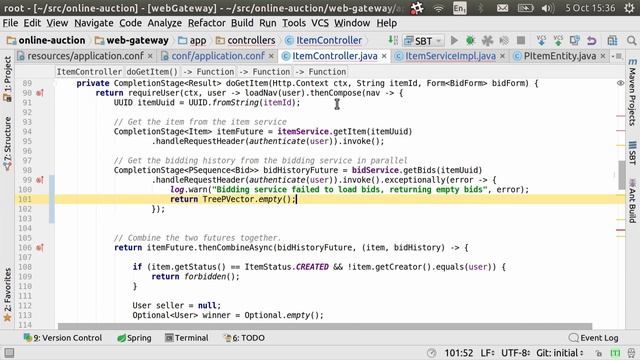
Task: Click the UTF-8 encoding selector
Action: [x=515, y=353]
